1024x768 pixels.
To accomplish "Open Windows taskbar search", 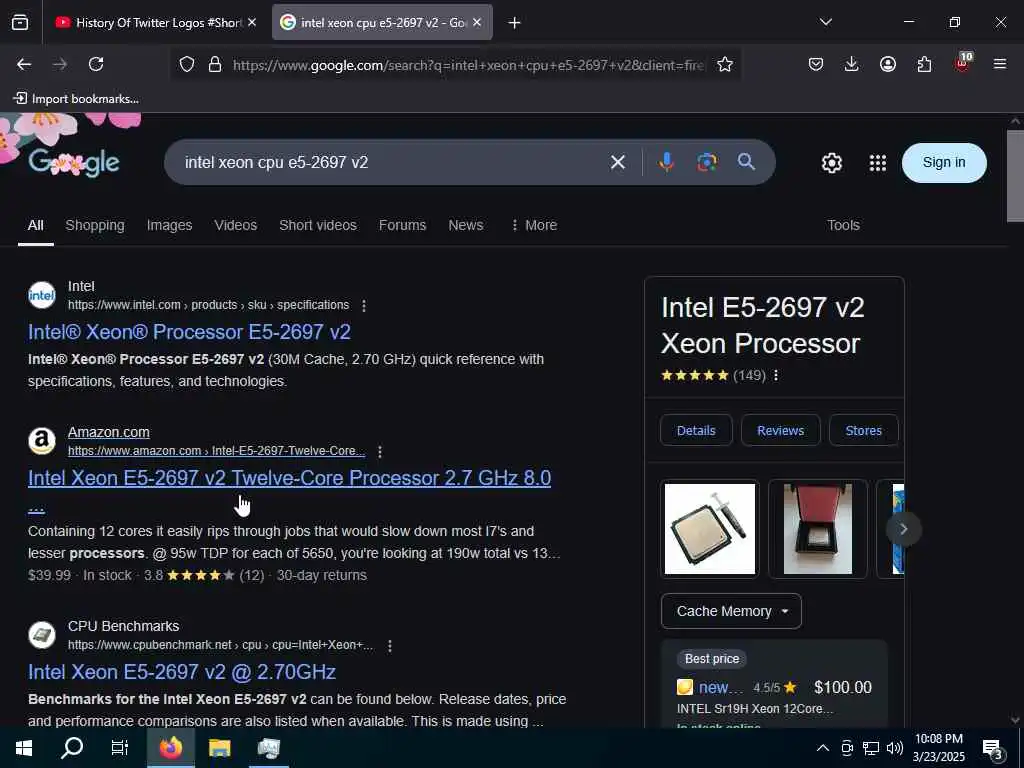I will (x=72, y=748).
